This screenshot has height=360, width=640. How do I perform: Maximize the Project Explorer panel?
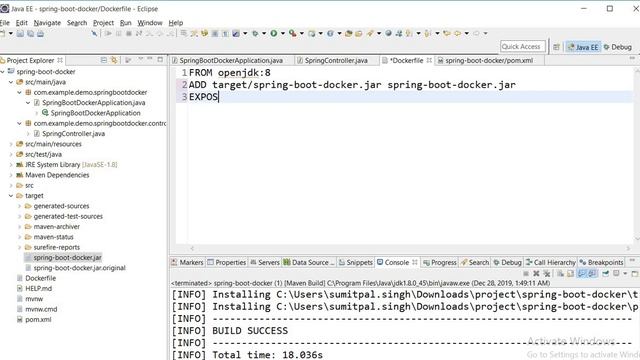point(160,60)
